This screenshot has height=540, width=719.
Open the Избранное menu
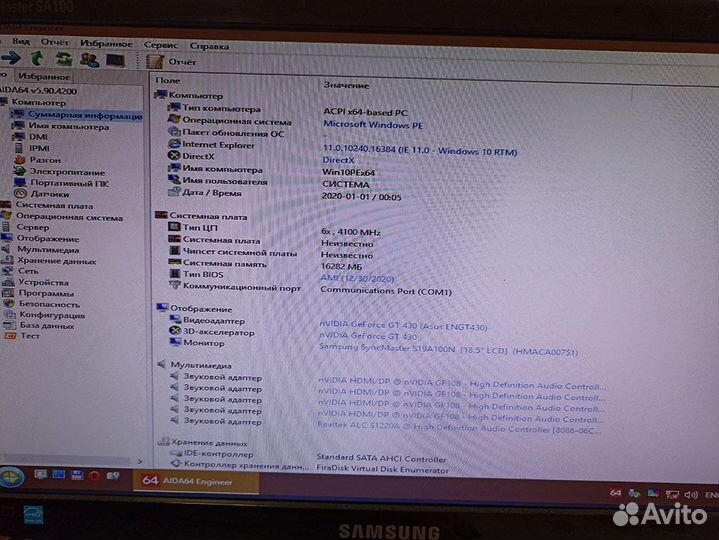click(x=106, y=44)
